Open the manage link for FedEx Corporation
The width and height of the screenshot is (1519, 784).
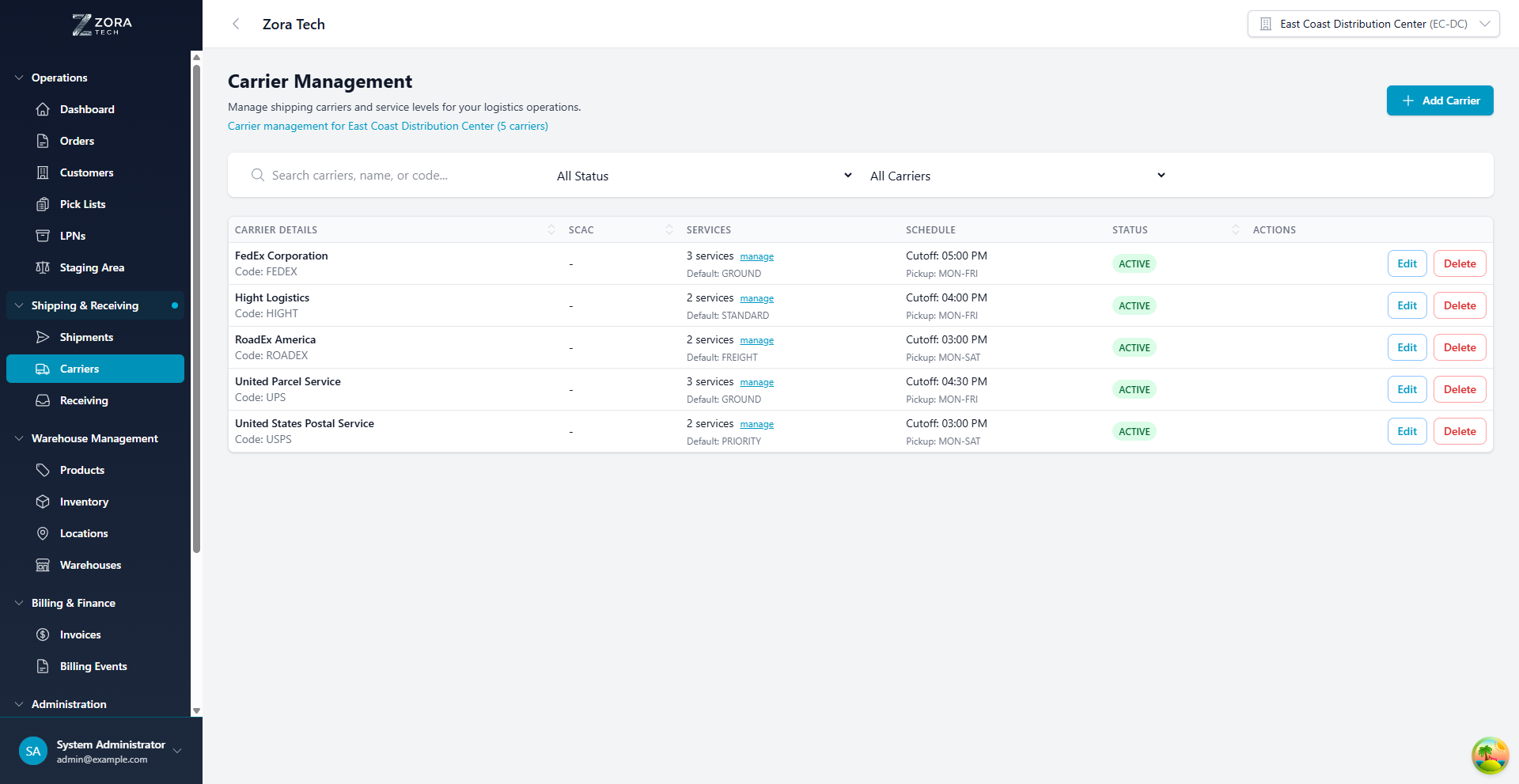756,256
